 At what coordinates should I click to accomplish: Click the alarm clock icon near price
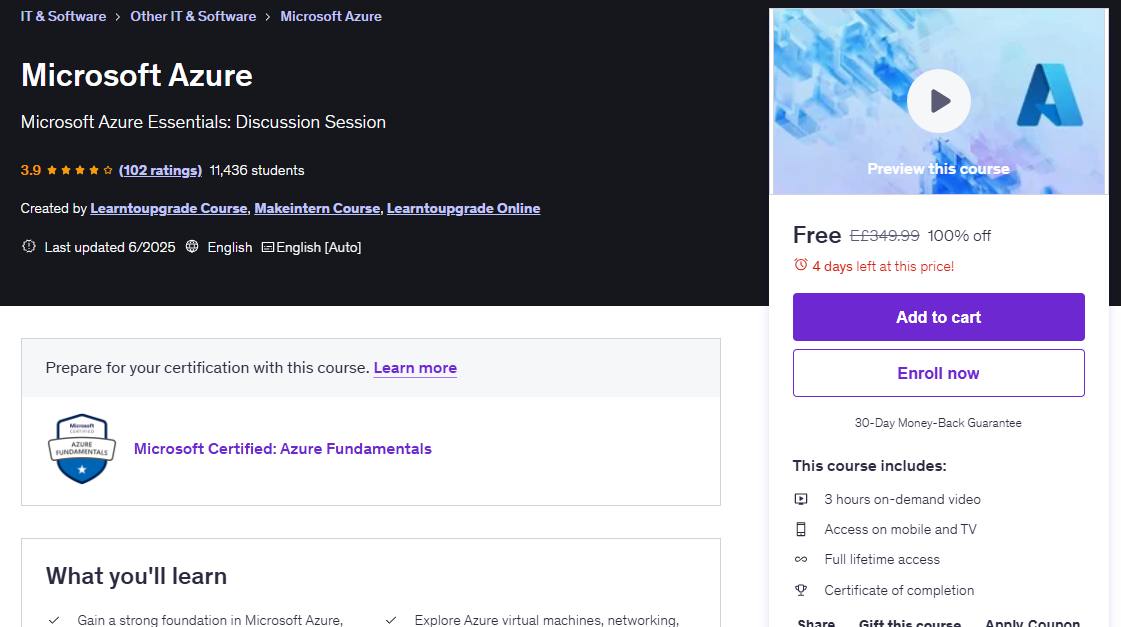tap(801, 265)
